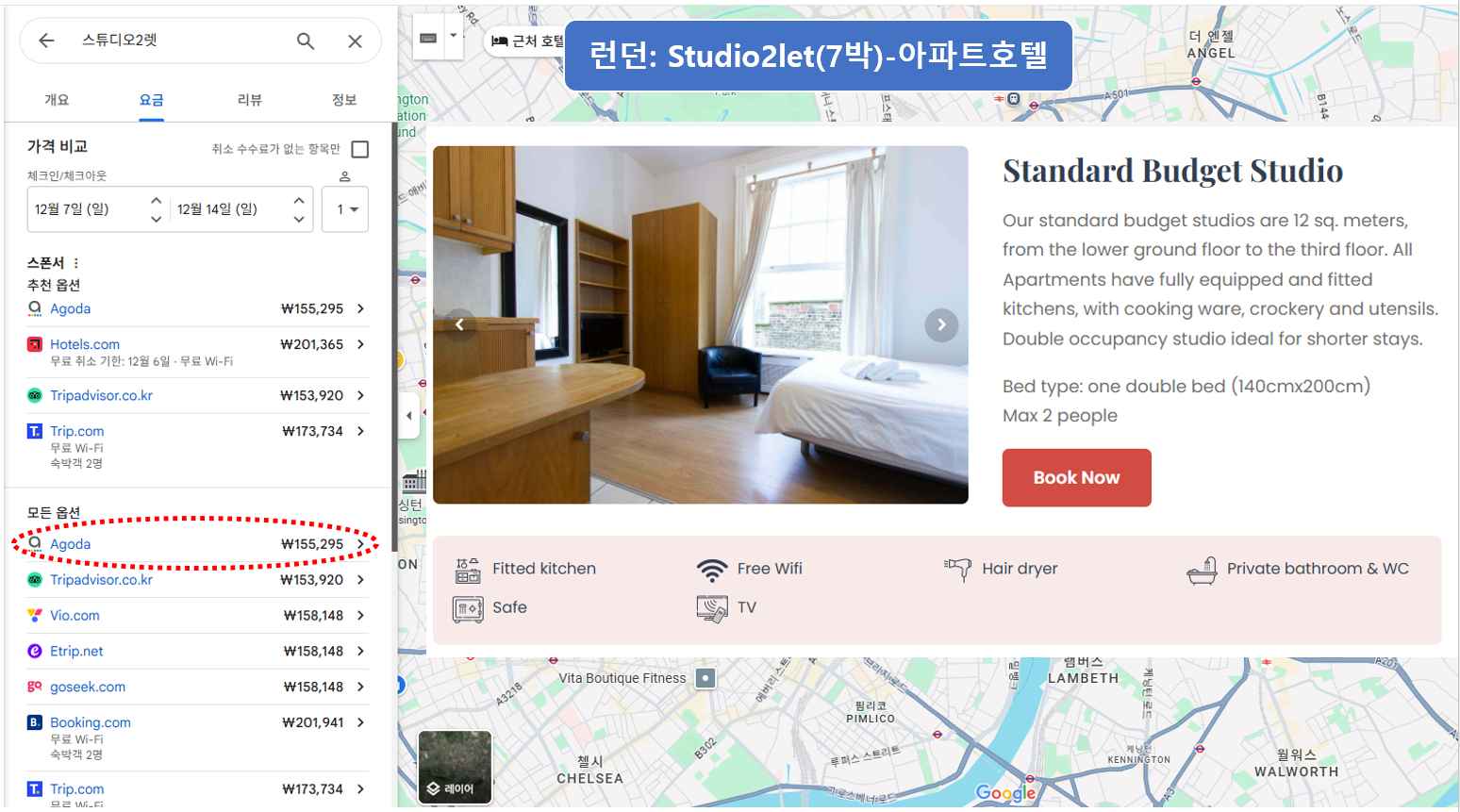
Task: Collapse the side panel arrow
Action: coord(408,415)
